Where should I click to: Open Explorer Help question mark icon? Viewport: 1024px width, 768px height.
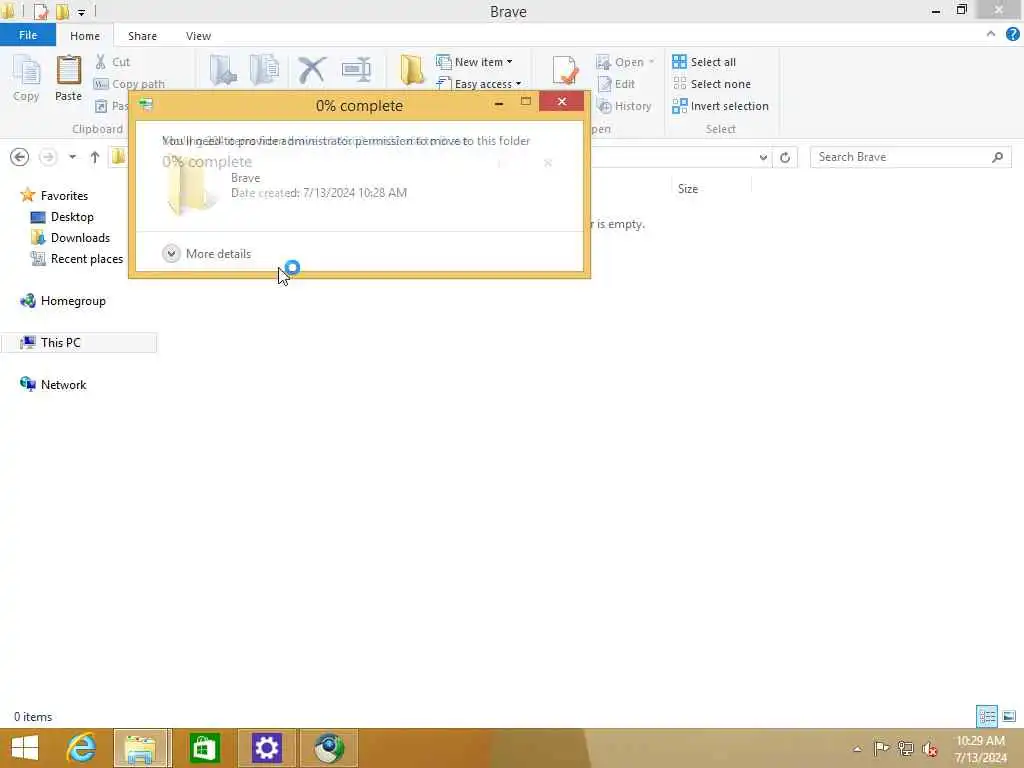coord(1013,34)
